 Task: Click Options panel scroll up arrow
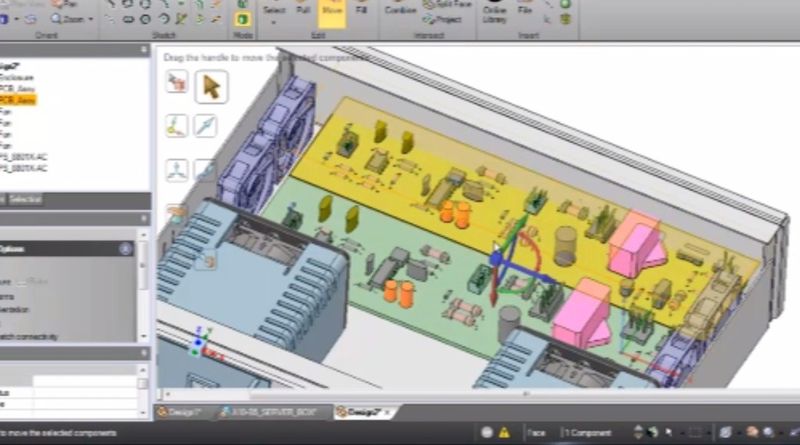(143, 235)
